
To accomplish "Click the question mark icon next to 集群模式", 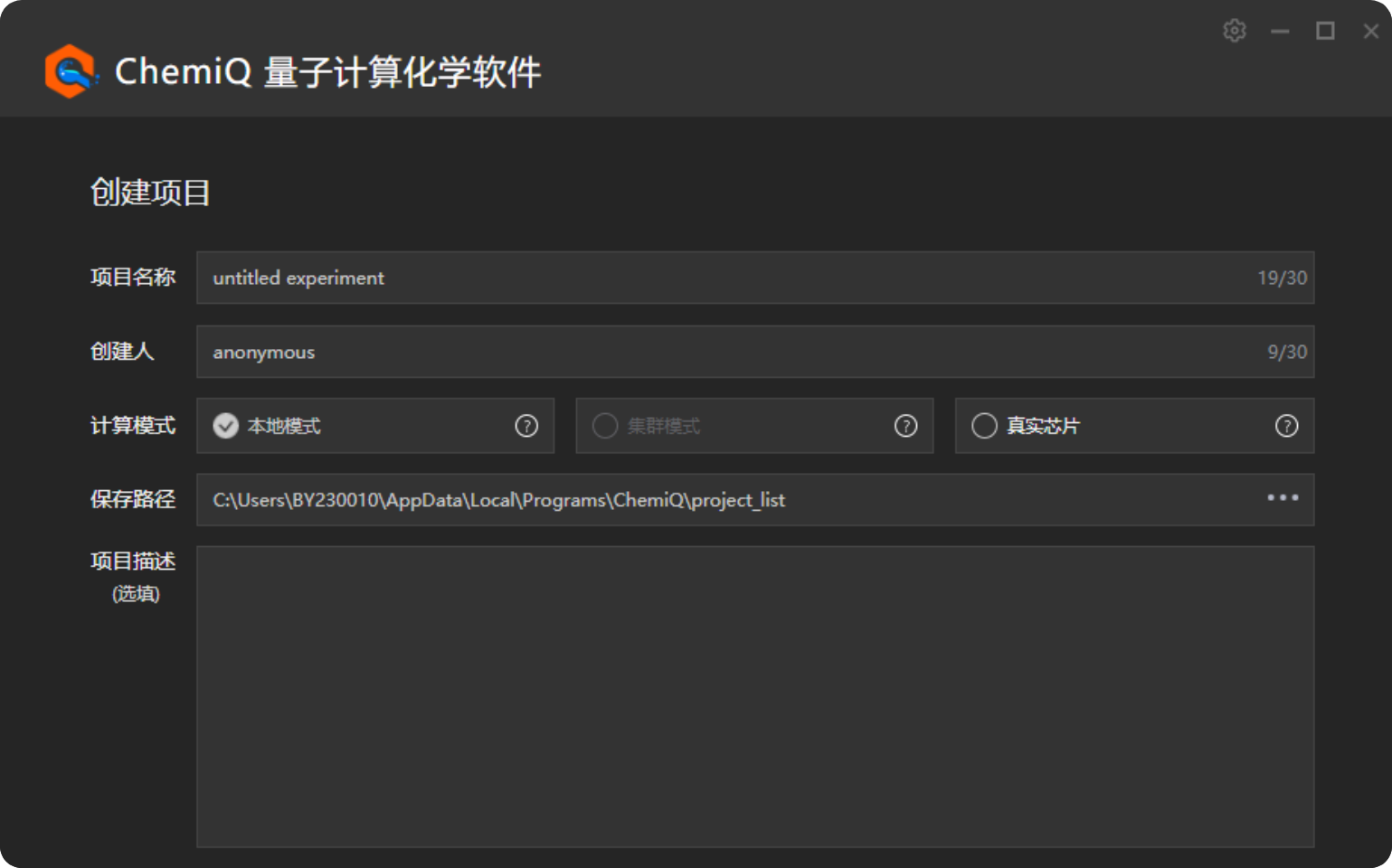I will tap(905, 425).
